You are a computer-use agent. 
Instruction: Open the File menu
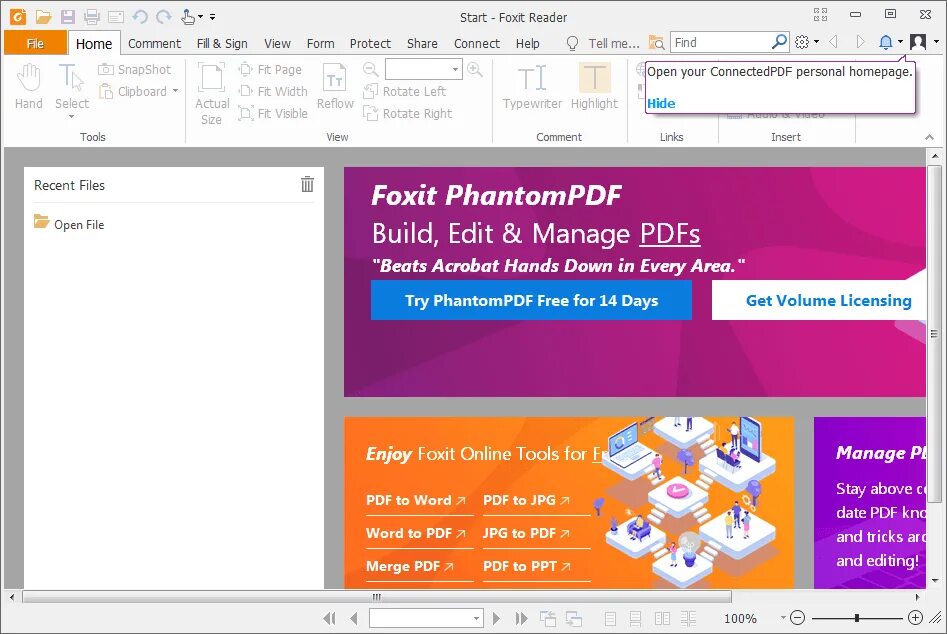(35, 43)
